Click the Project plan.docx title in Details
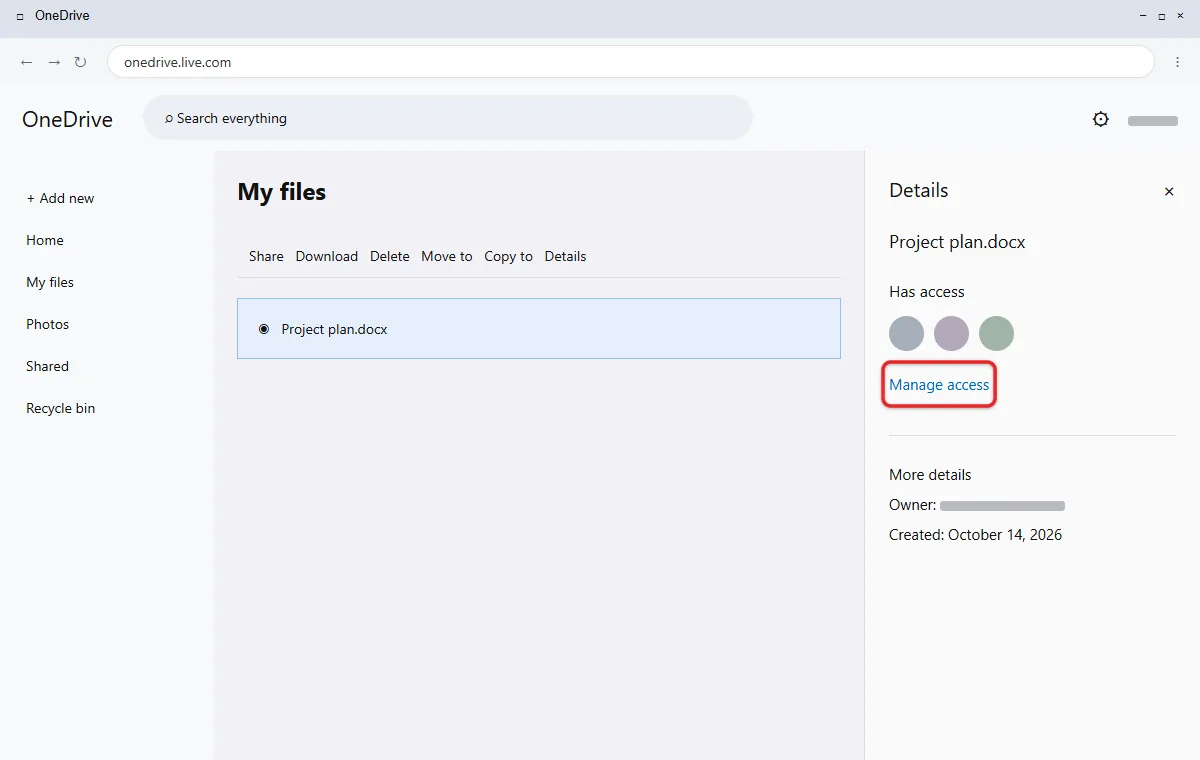1200x760 pixels. tap(957, 242)
